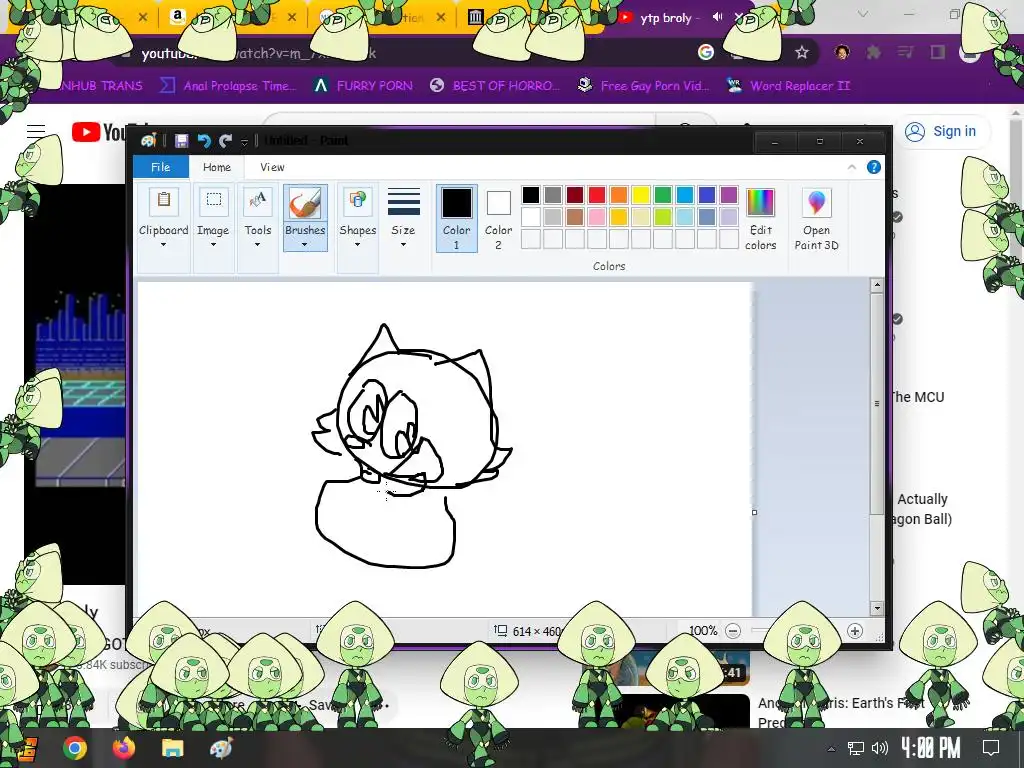Image resolution: width=1024 pixels, height=768 pixels.
Task: Switch to the Home ribbon tab
Action: pyautogui.click(x=217, y=167)
